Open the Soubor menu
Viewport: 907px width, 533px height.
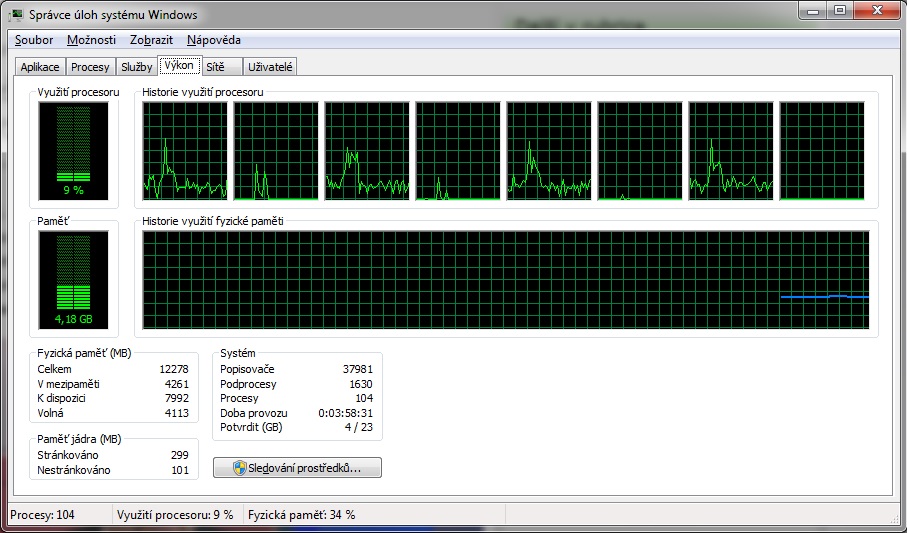click(x=34, y=40)
